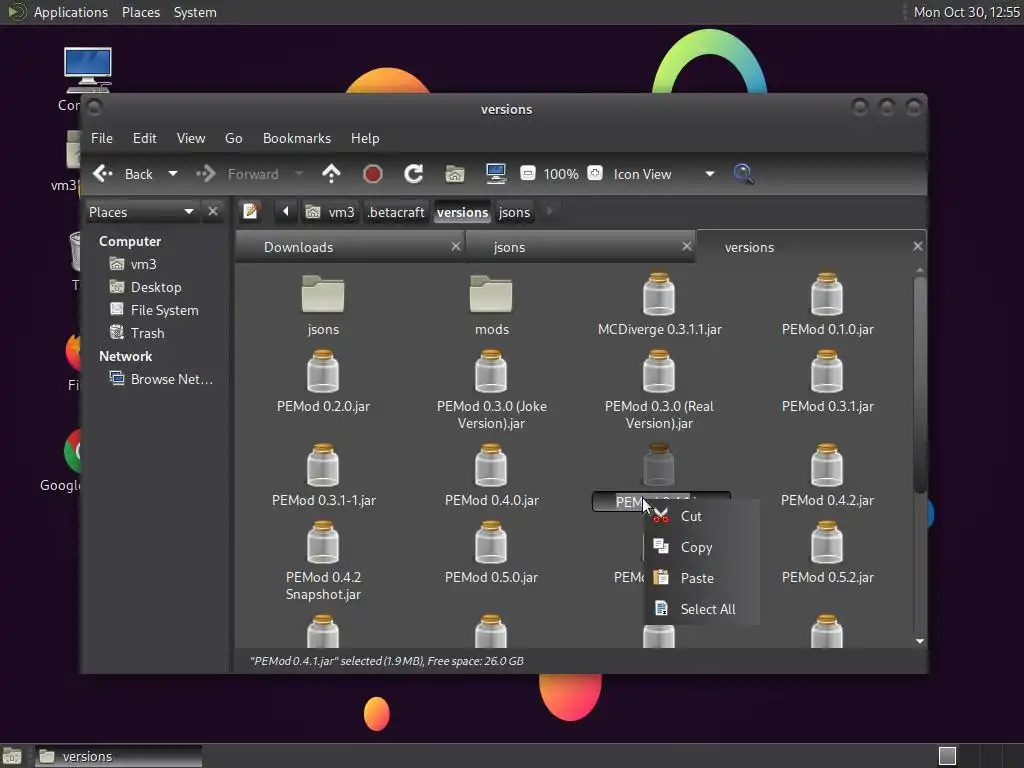Image resolution: width=1024 pixels, height=768 pixels.
Task: Go back with the Back arrow icon
Action: [x=103, y=174]
